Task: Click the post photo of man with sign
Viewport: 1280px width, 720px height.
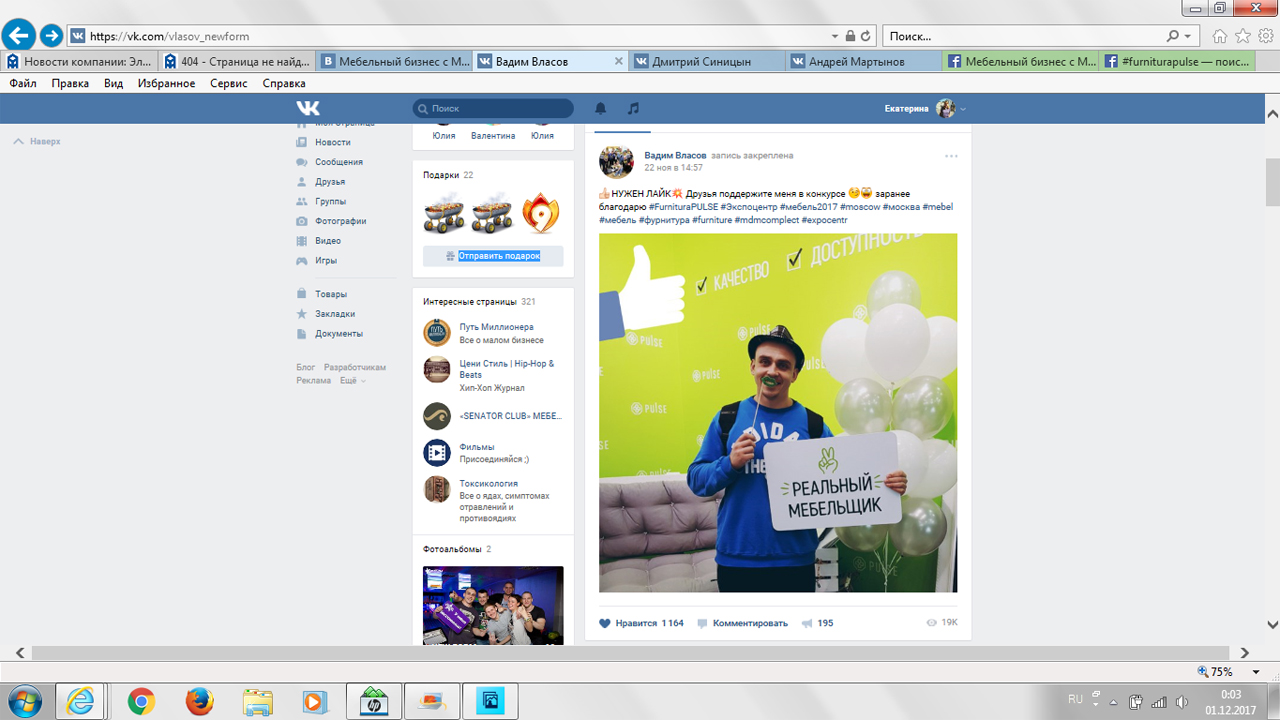Action: 778,413
